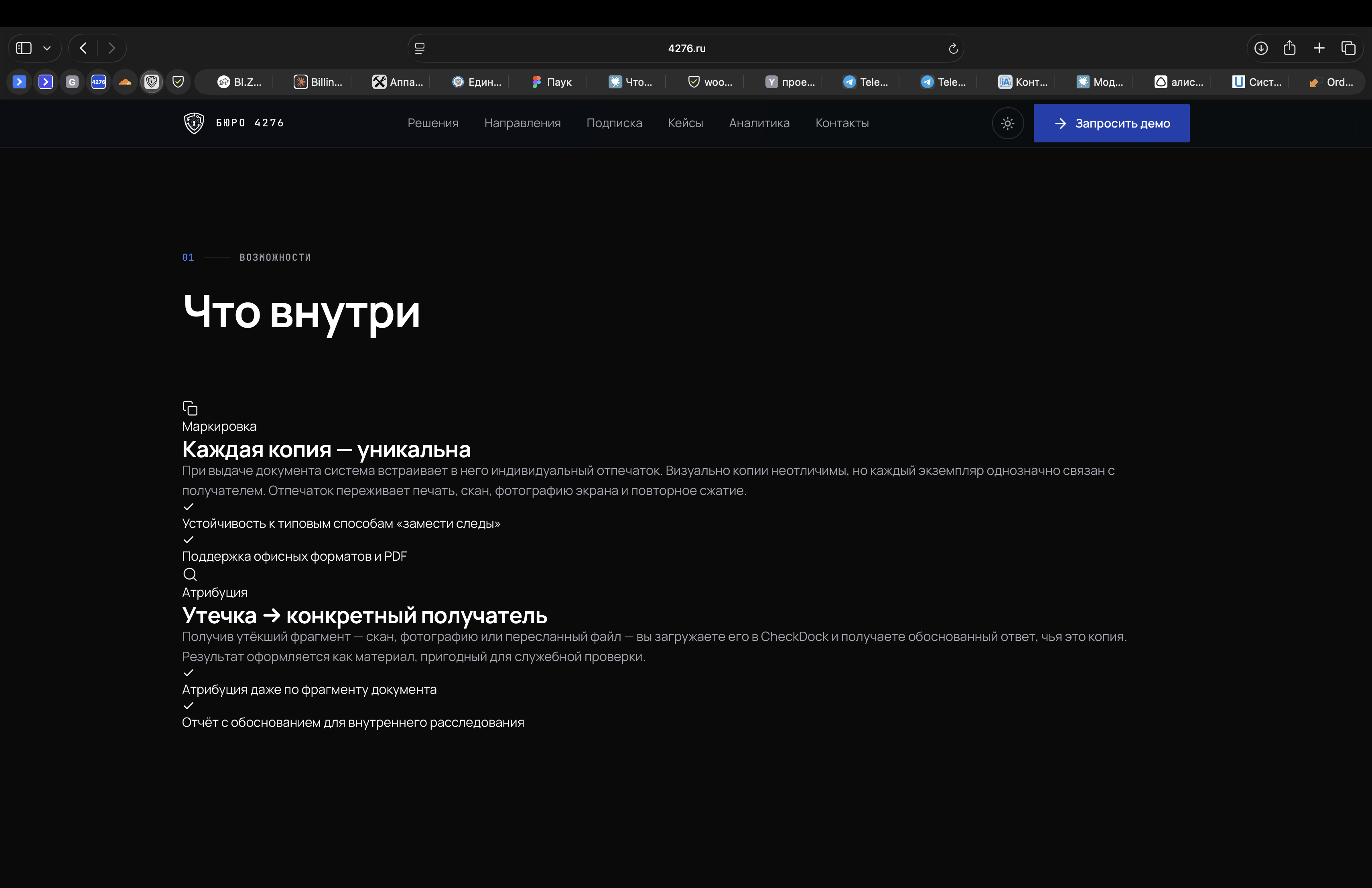Click the Маркировка copy icon
This screenshot has height=888, width=1372.
pos(190,408)
